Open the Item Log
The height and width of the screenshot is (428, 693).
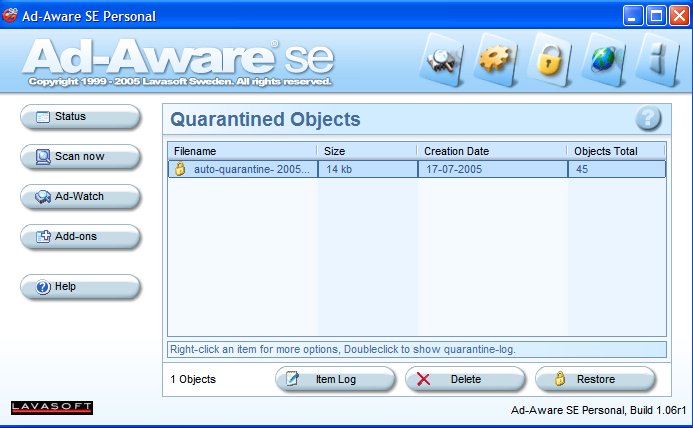[x=335, y=379]
